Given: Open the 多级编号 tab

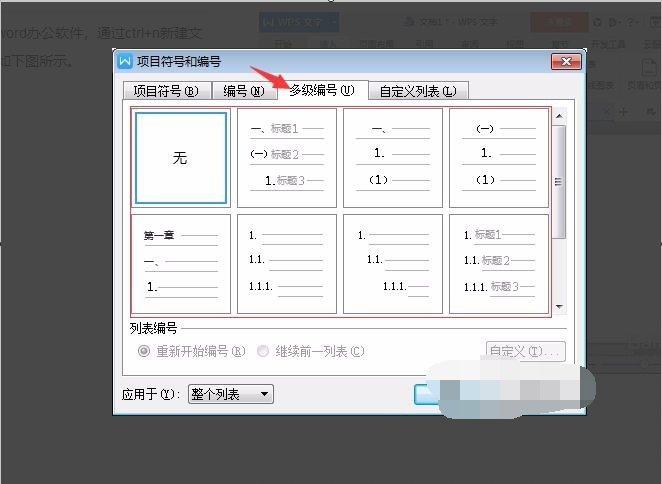Looking at the screenshot, I should coord(323,90).
